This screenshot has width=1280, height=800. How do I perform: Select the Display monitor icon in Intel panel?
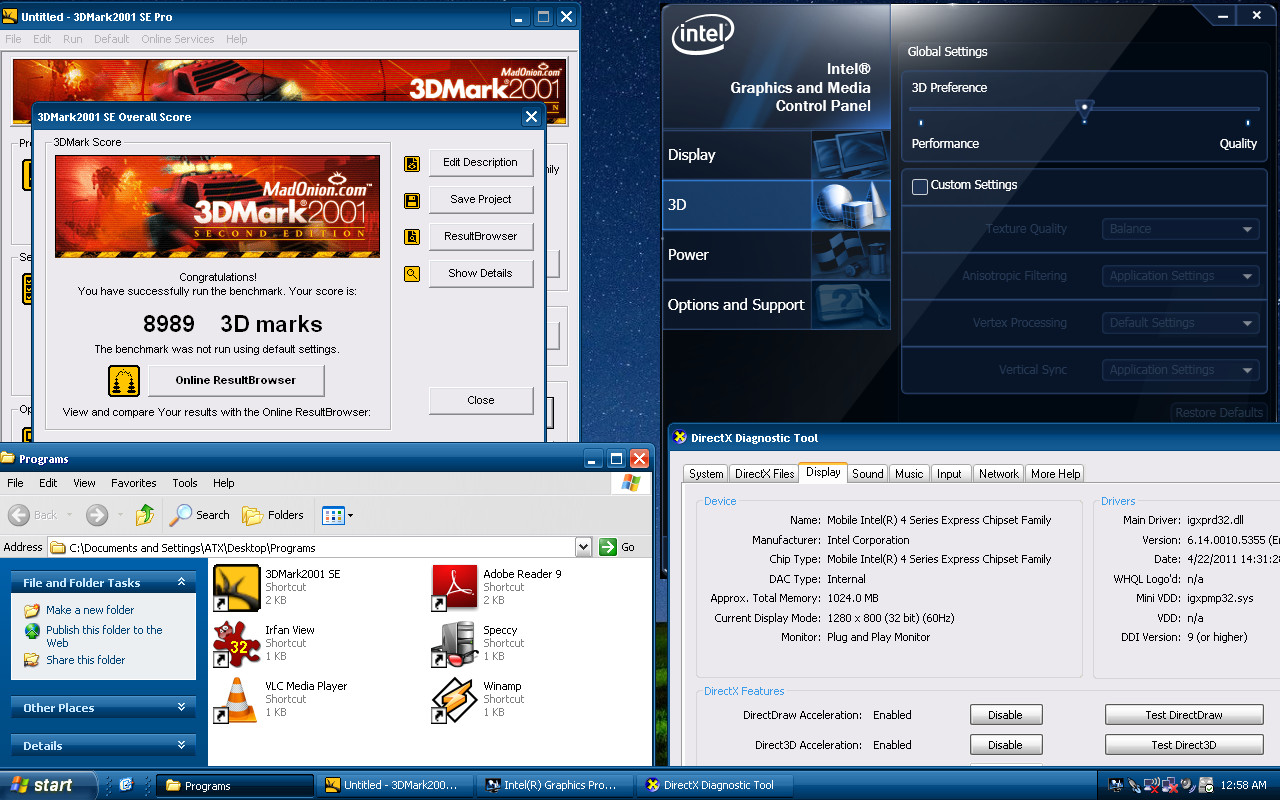click(849, 155)
